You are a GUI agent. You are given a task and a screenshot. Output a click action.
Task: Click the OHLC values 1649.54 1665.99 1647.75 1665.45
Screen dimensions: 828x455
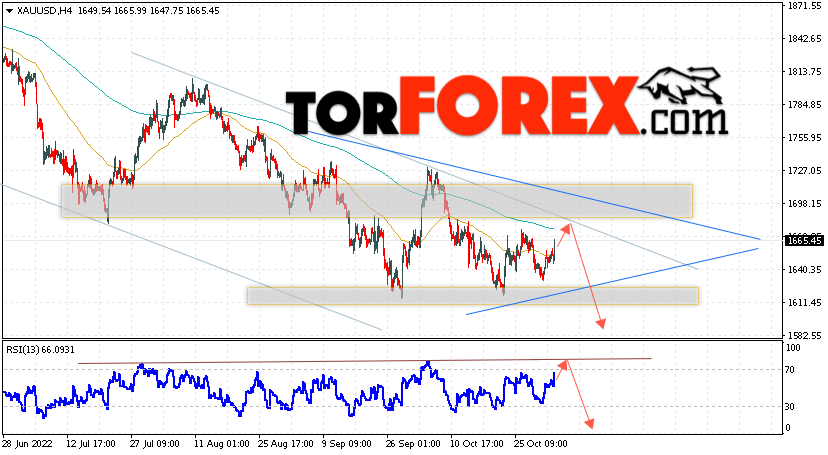(x=148, y=11)
